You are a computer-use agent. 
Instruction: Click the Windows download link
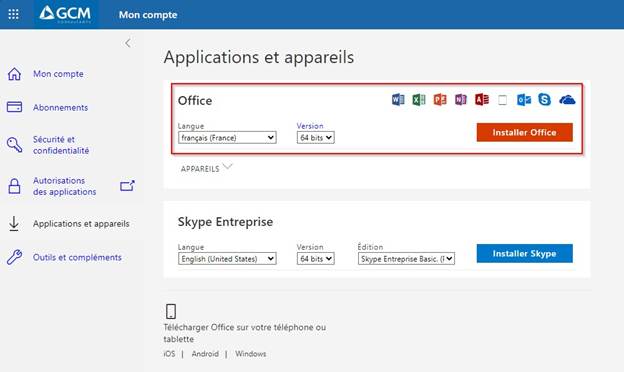tap(251, 354)
